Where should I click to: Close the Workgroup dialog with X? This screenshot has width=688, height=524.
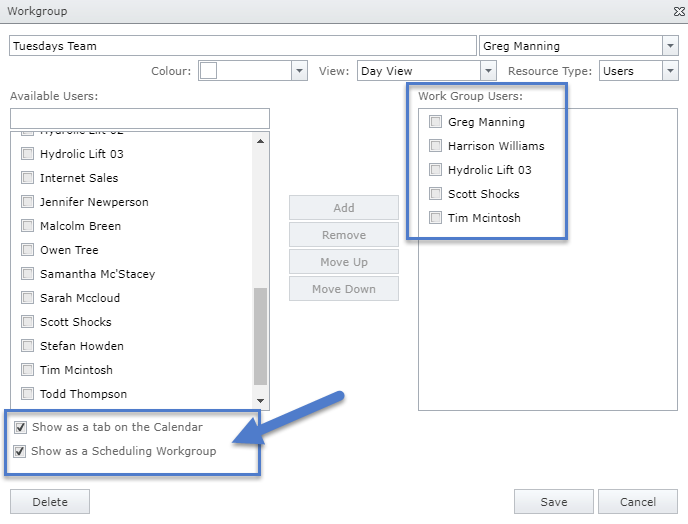679,11
